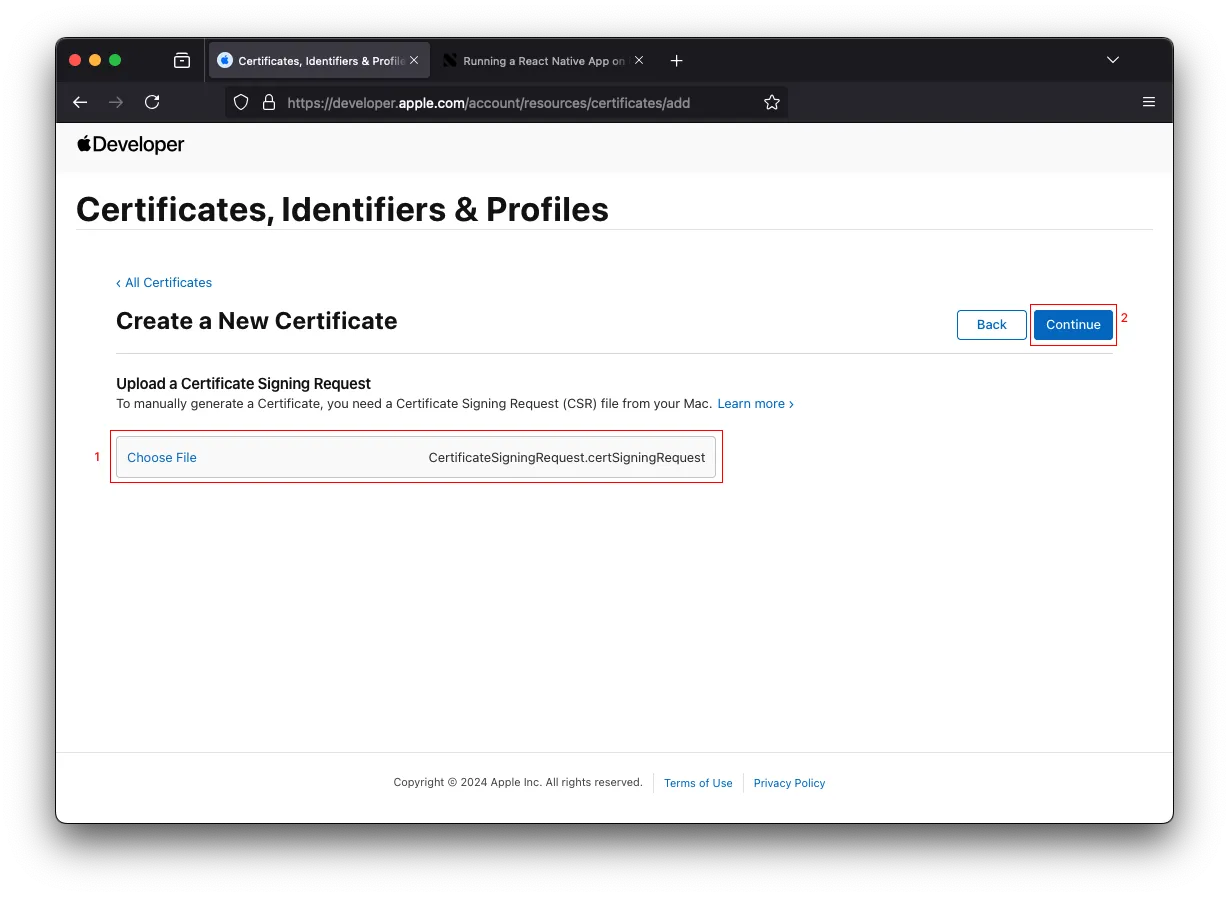Click the Apple Developer logo
Viewport: 1229px width, 897px height.
(131, 145)
